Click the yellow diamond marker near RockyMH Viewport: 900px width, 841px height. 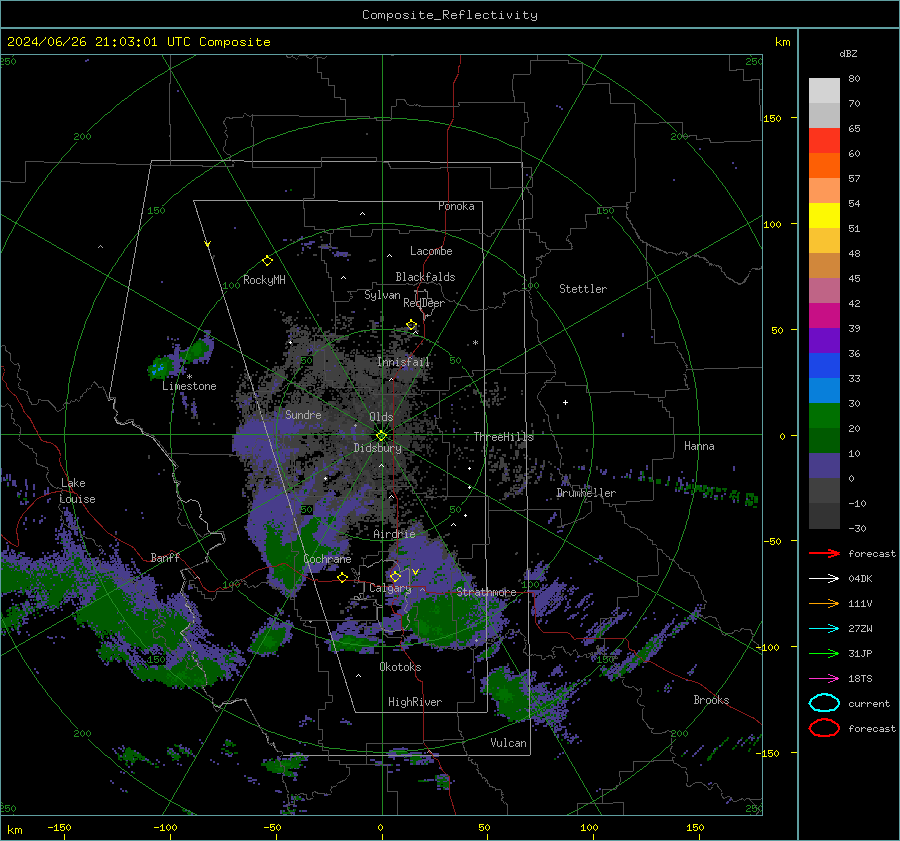click(x=267, y=261)
